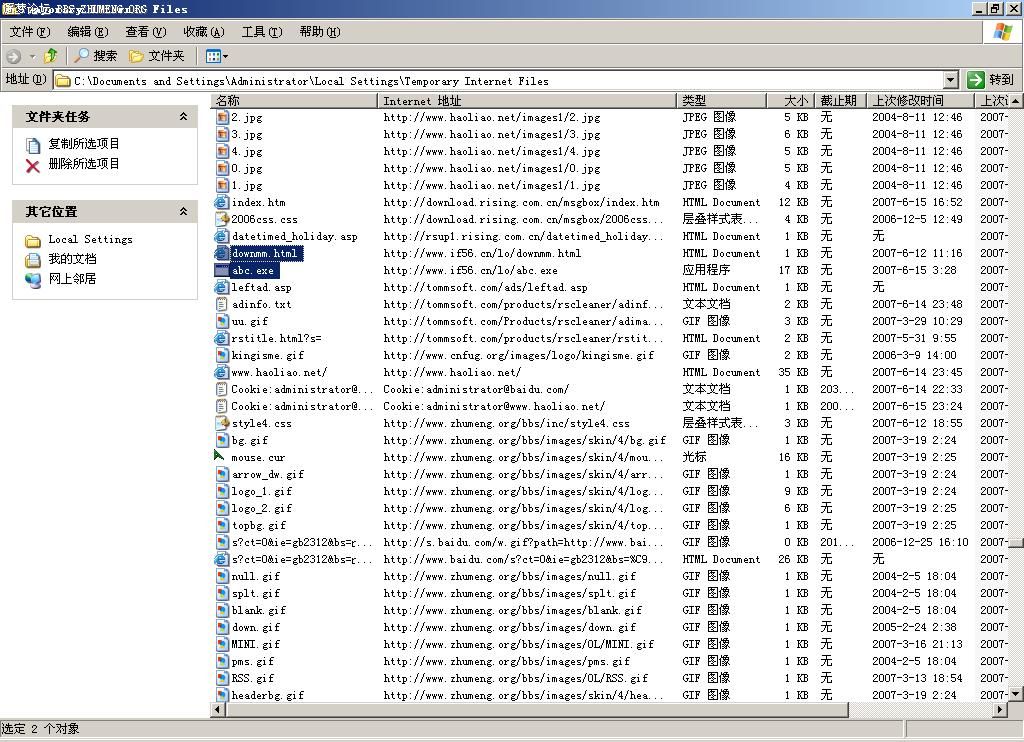Open the Tools (工具) menu
The width and height of the screenshot is (1024, 742).
click(x=262, y=32)
